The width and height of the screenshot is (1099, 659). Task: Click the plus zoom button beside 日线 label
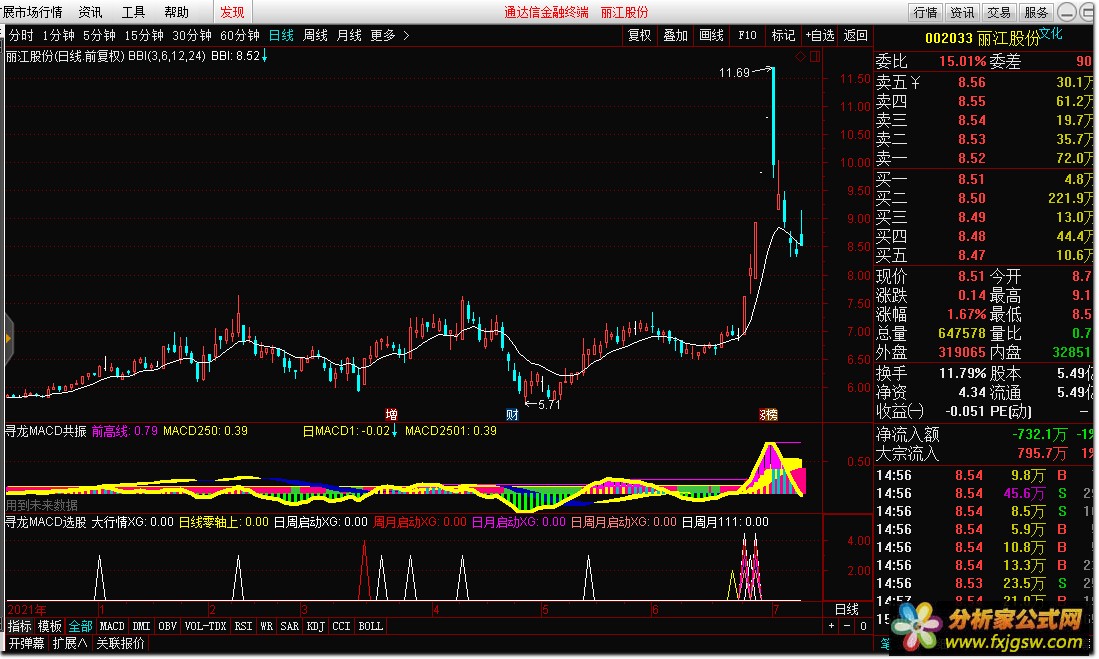[x=832, y=626]
